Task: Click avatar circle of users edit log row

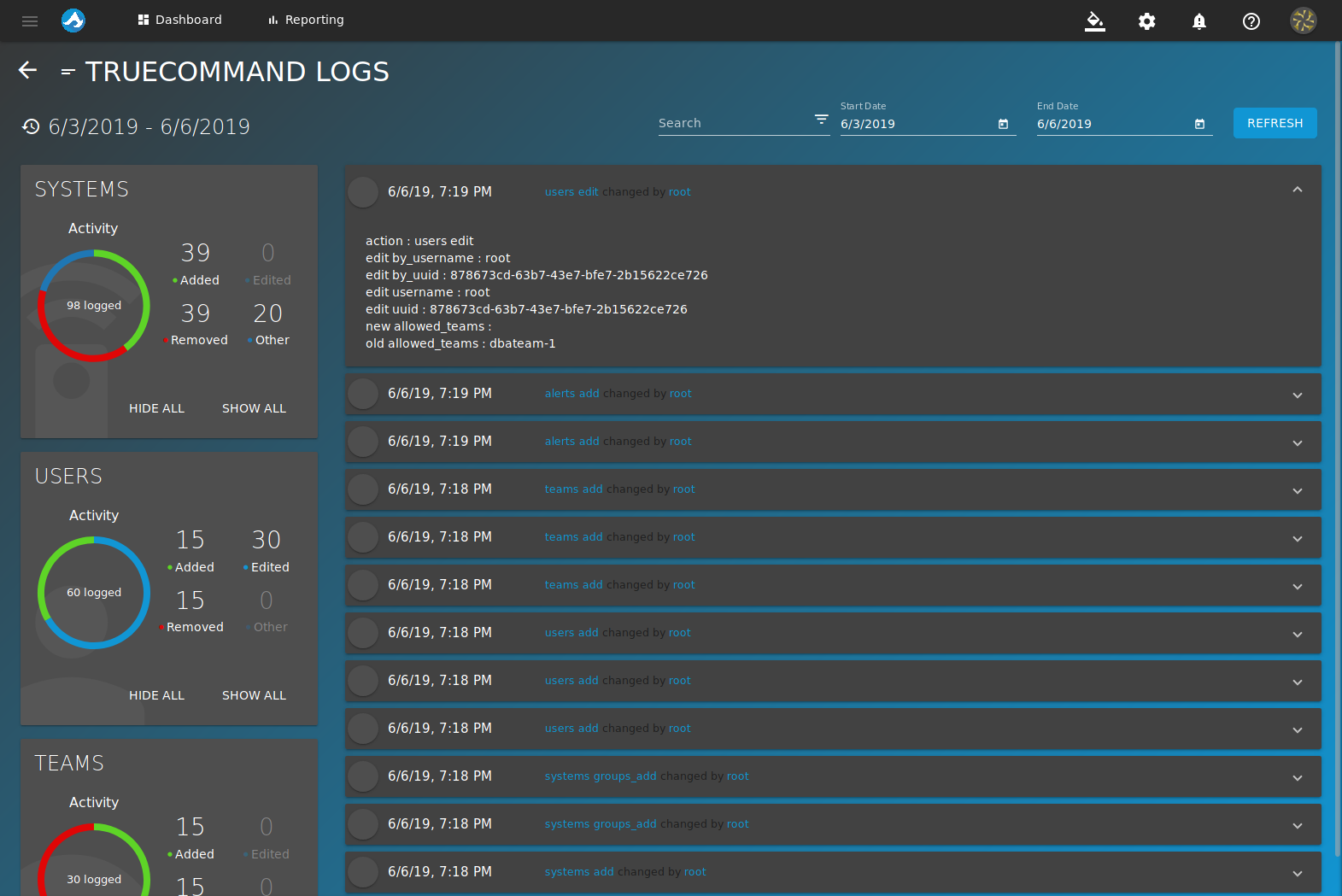Action: tap(363, 191)
